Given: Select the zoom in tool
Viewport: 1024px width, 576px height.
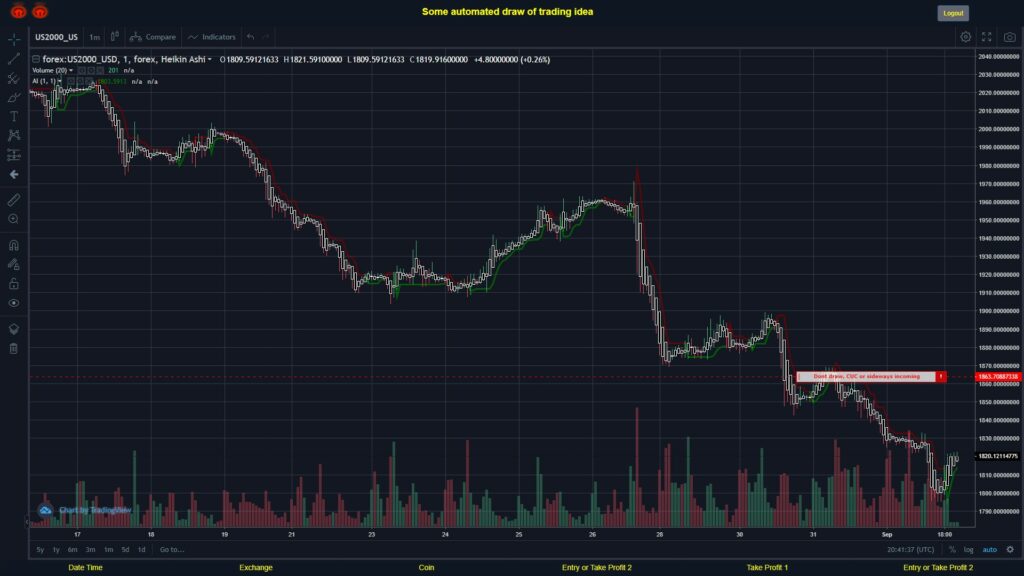Looking at the screenshot, I should (x=14, y=219).
